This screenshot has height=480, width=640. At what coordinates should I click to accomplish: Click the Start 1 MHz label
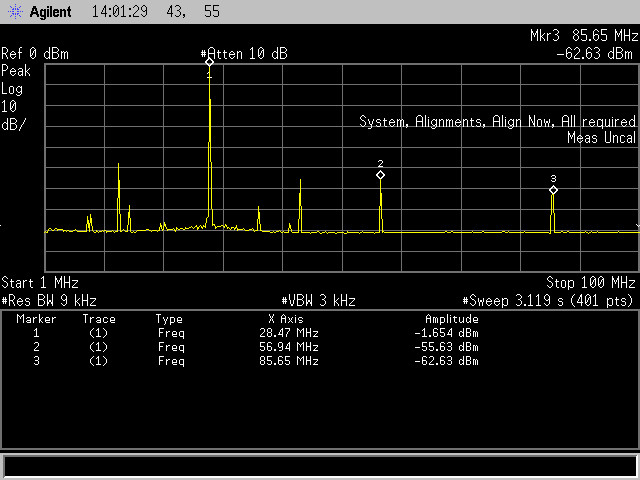[40, 282]
